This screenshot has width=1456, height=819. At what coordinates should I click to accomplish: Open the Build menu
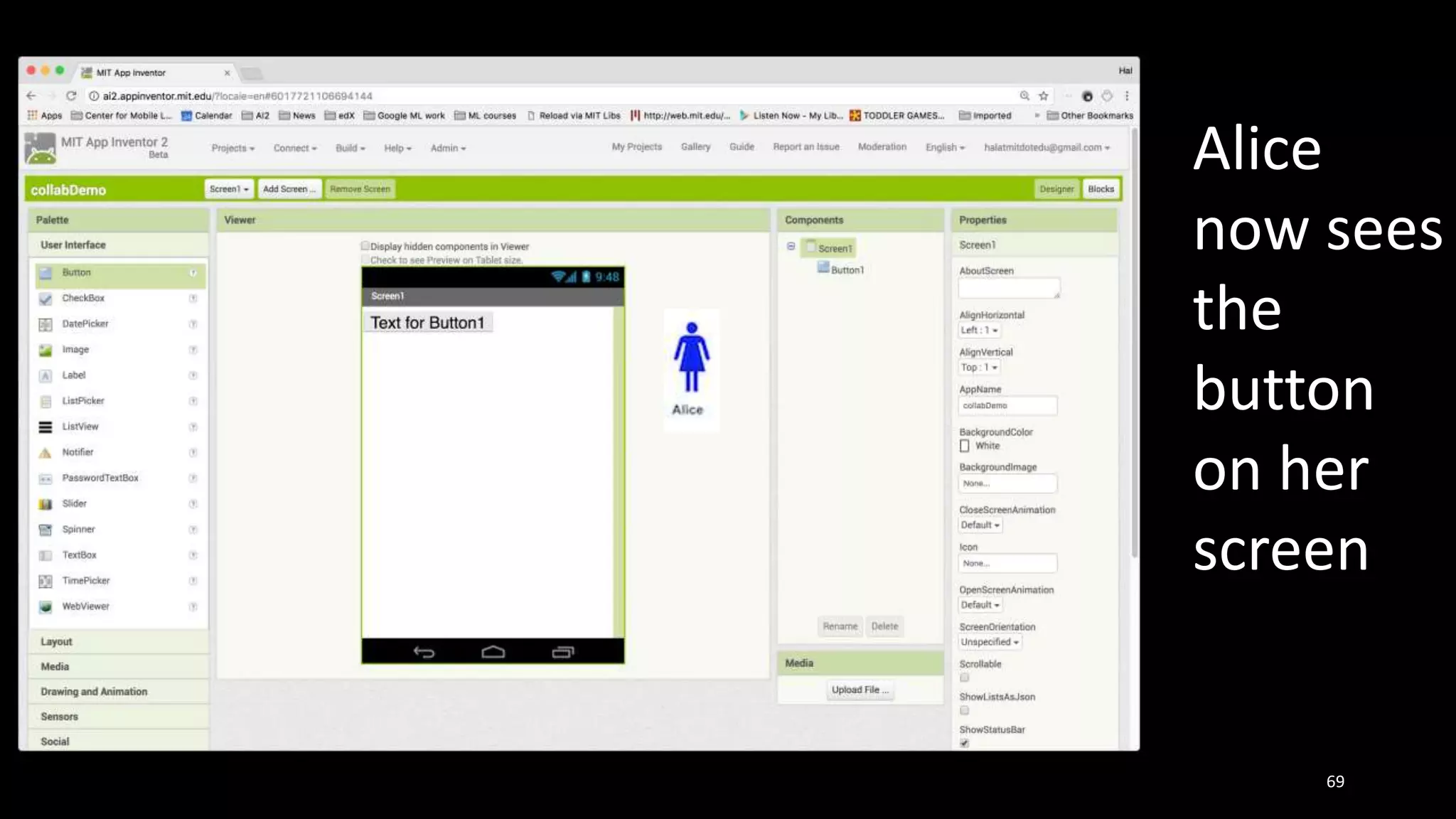(350, 149)
